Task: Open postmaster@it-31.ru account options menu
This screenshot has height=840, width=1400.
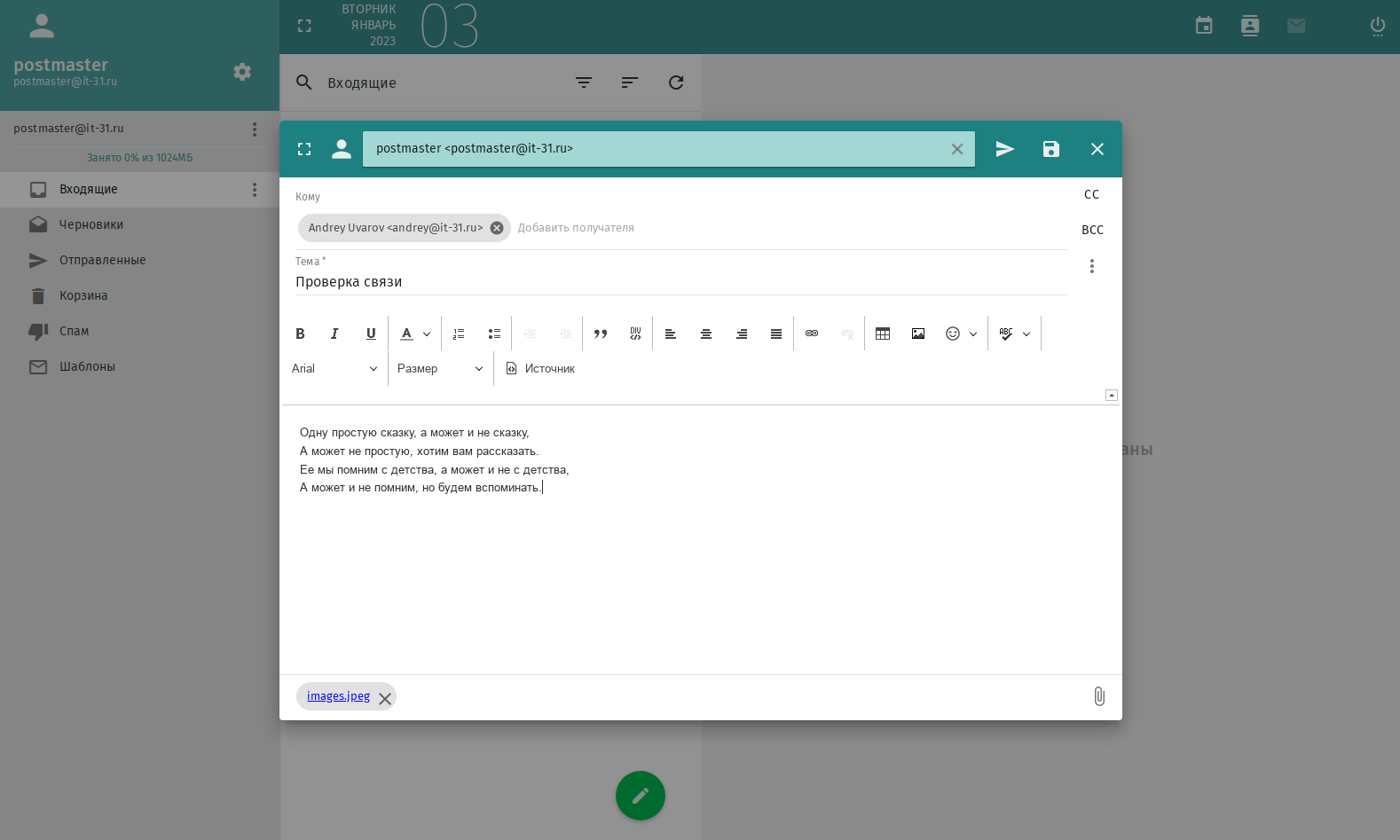Action: (255, 130)
